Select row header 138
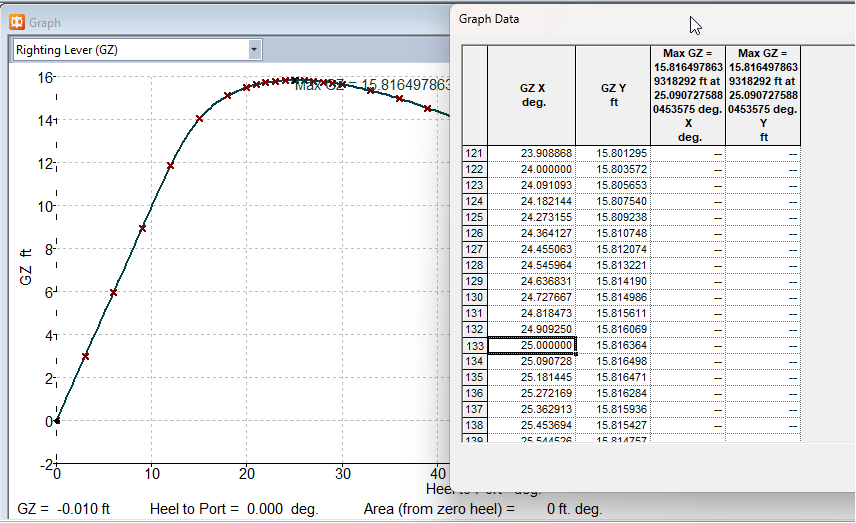The image size is (856, 523). [x=475, y=425]
